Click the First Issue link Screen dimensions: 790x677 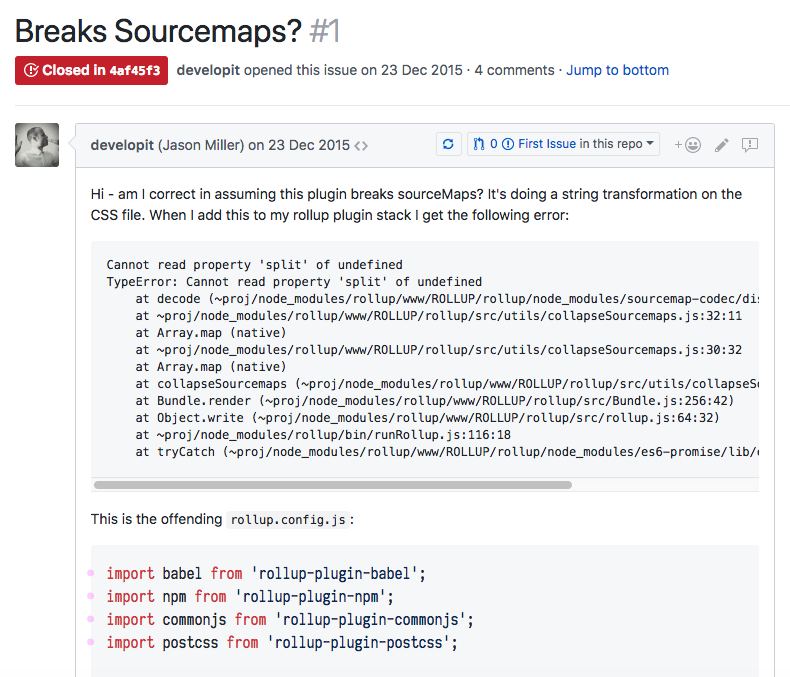(x=546, y=144)
